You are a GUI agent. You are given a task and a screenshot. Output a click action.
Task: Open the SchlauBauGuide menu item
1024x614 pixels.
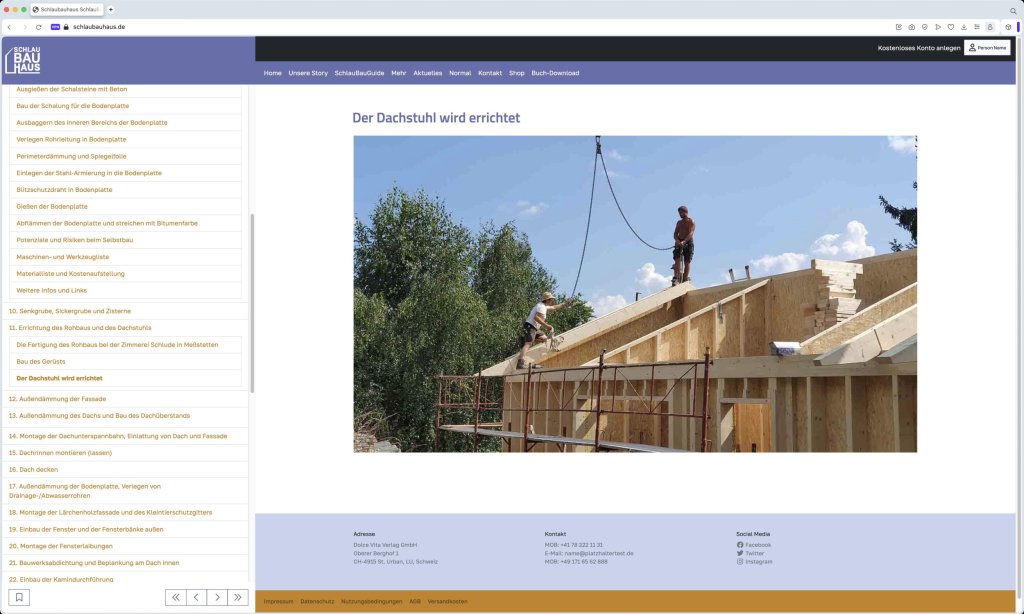point(359,73)
